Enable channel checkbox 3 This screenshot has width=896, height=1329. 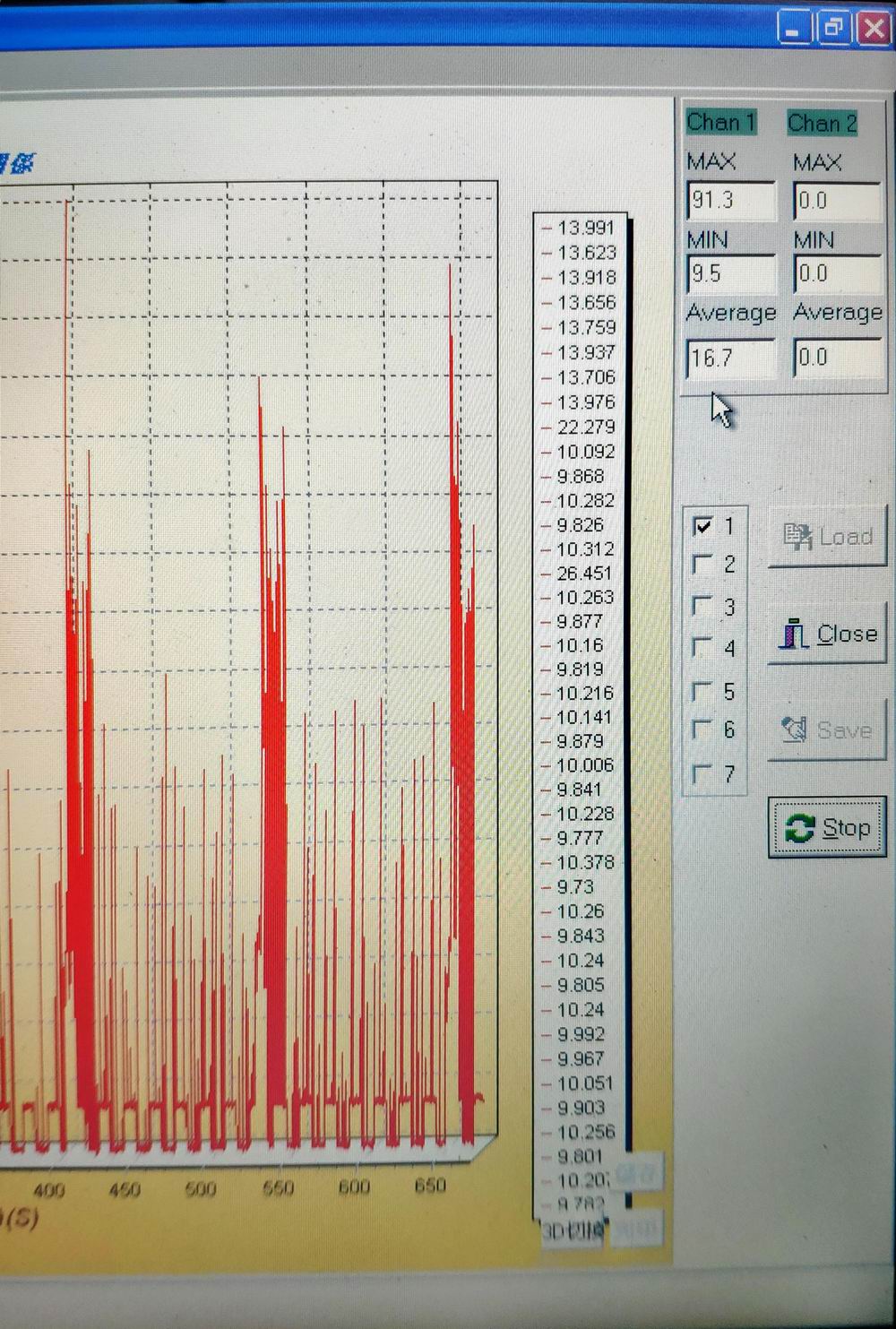coord(703,606)
